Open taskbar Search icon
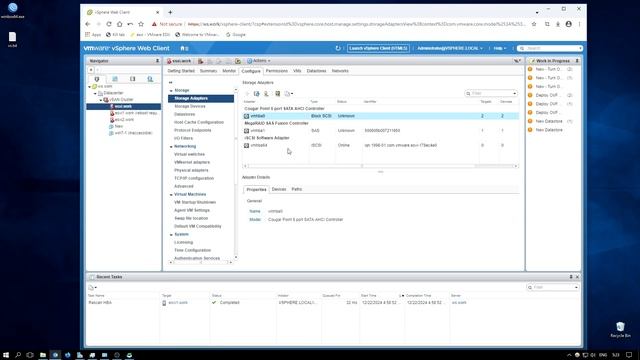The width and height of the screenshot is (640, 360). [x=18, y=355]
